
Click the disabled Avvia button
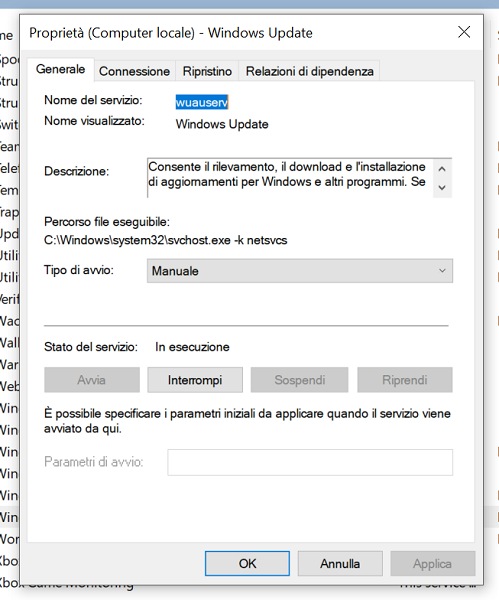(92, 380)
